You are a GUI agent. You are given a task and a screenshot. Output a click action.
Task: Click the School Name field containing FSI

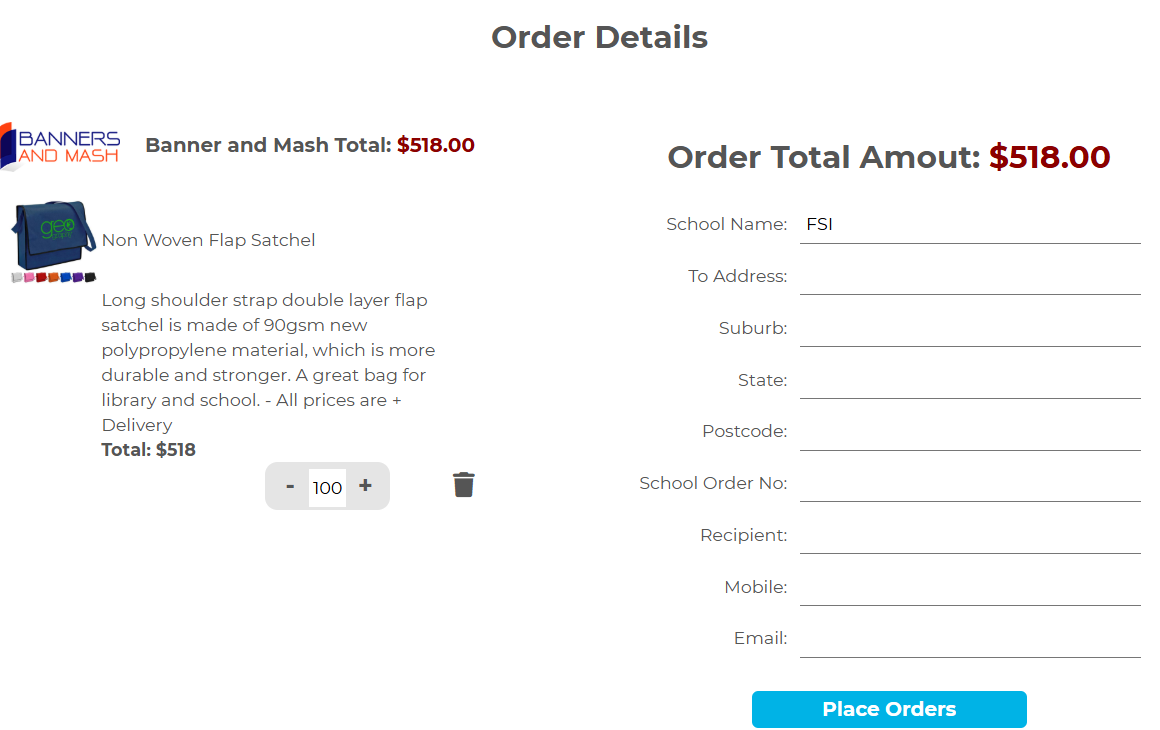[x=970, y=224]
